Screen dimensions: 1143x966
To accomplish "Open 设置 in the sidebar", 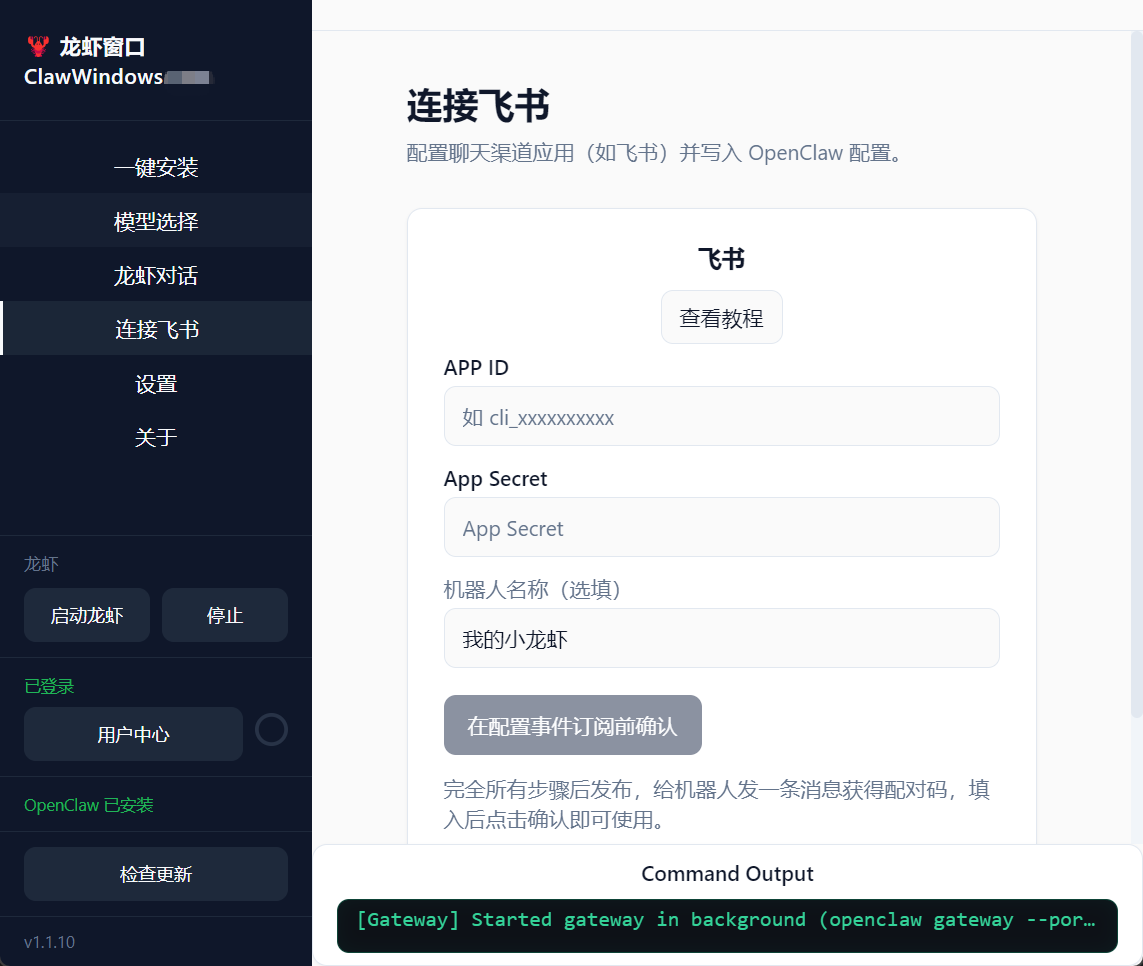I will pos(156,383).
